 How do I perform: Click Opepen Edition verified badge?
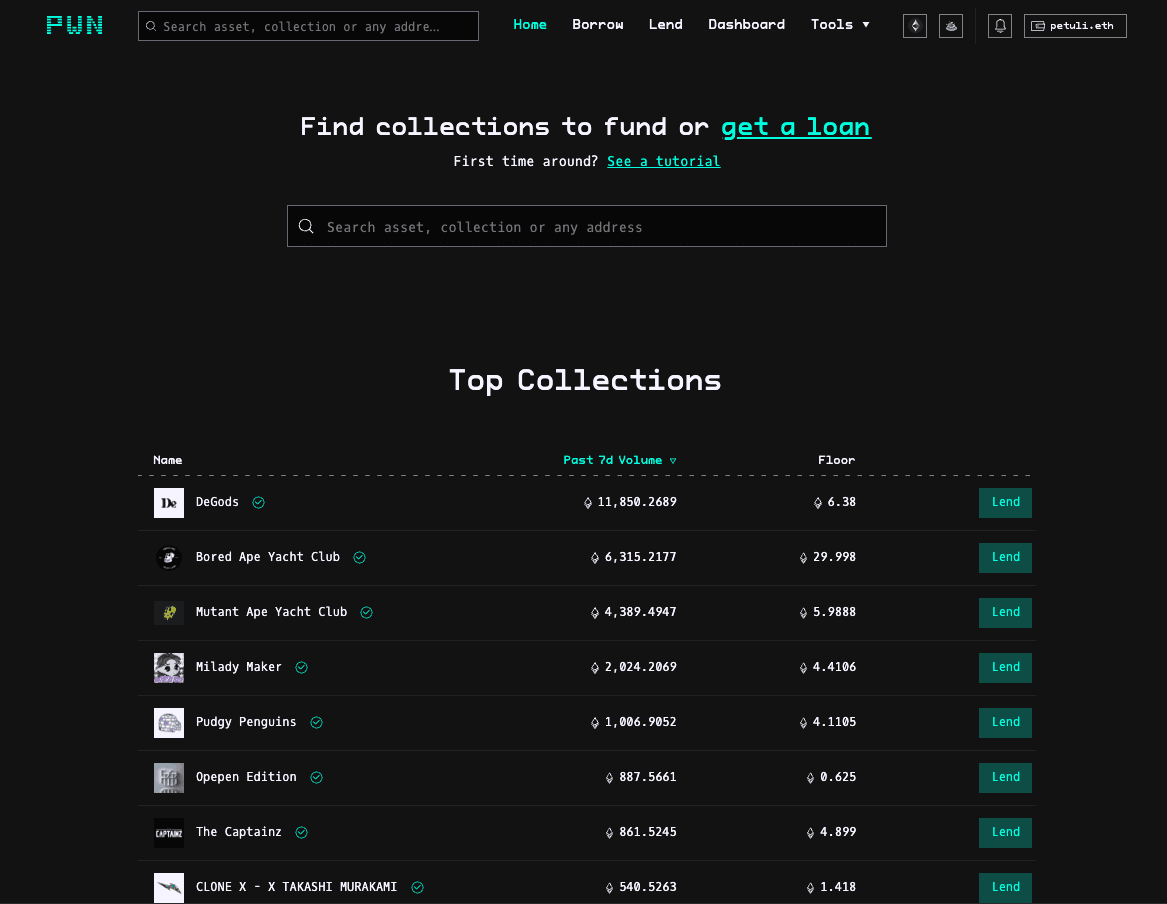316,778
